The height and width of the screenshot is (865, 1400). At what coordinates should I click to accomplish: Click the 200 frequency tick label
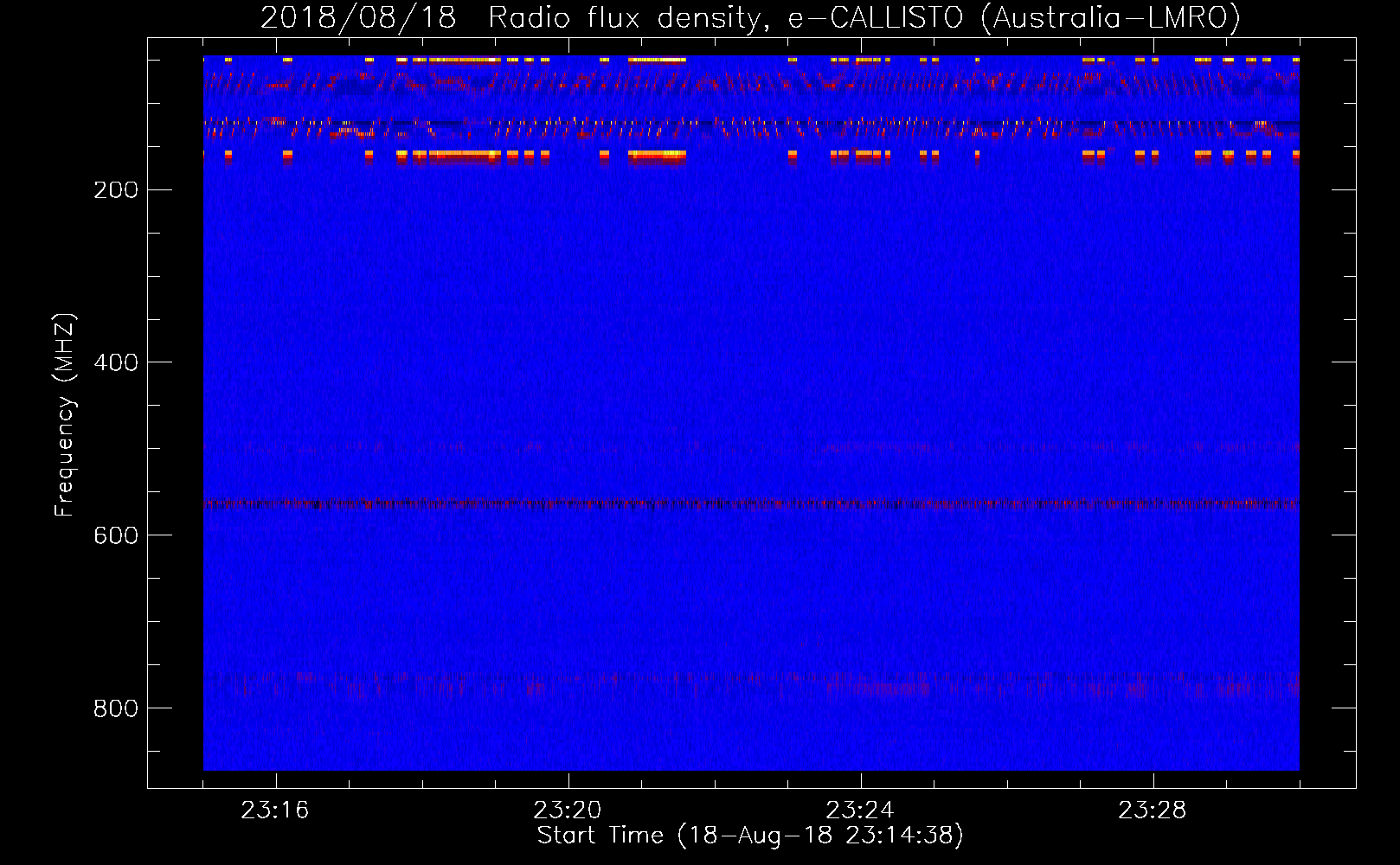116,190
